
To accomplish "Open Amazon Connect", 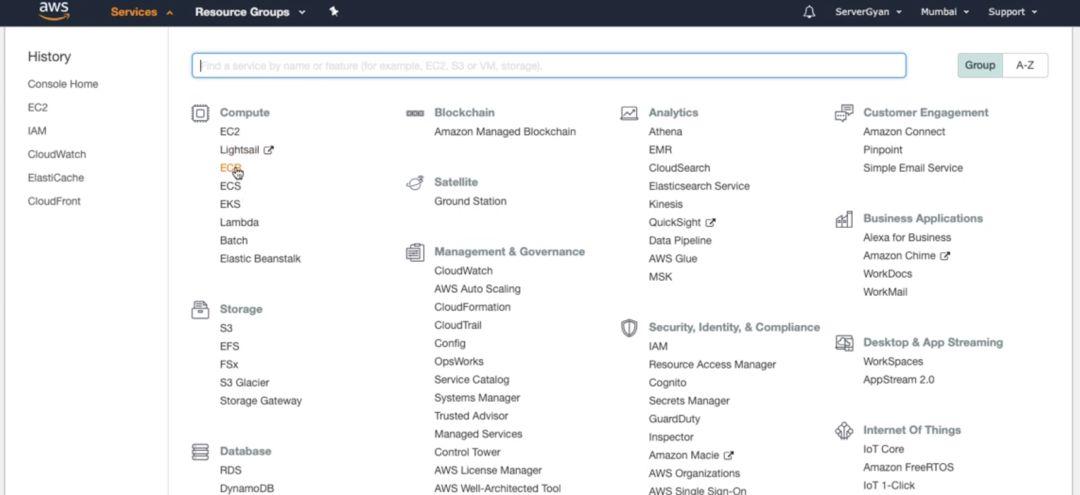I will click(904, 131).
